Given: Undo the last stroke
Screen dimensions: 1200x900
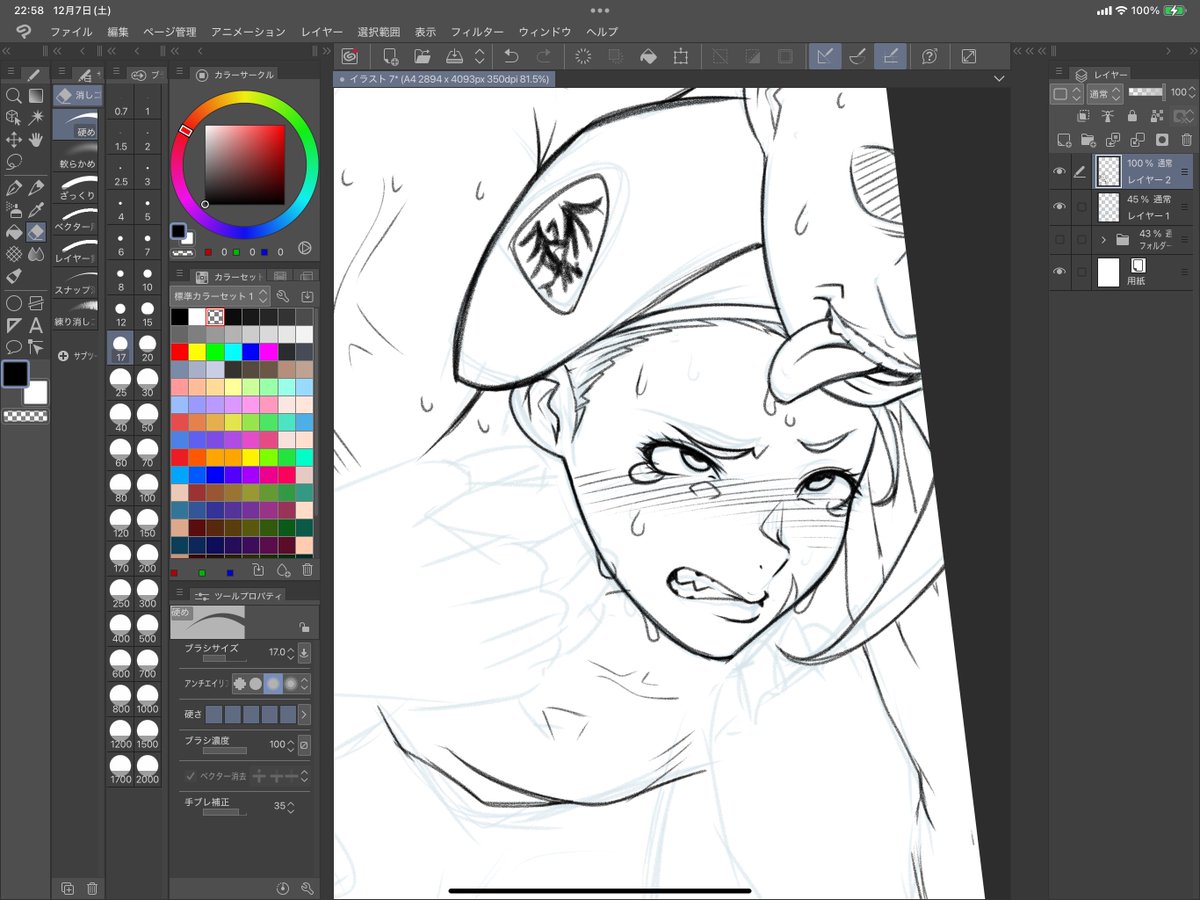Looking at the screenshot, I should coord(511,56).
